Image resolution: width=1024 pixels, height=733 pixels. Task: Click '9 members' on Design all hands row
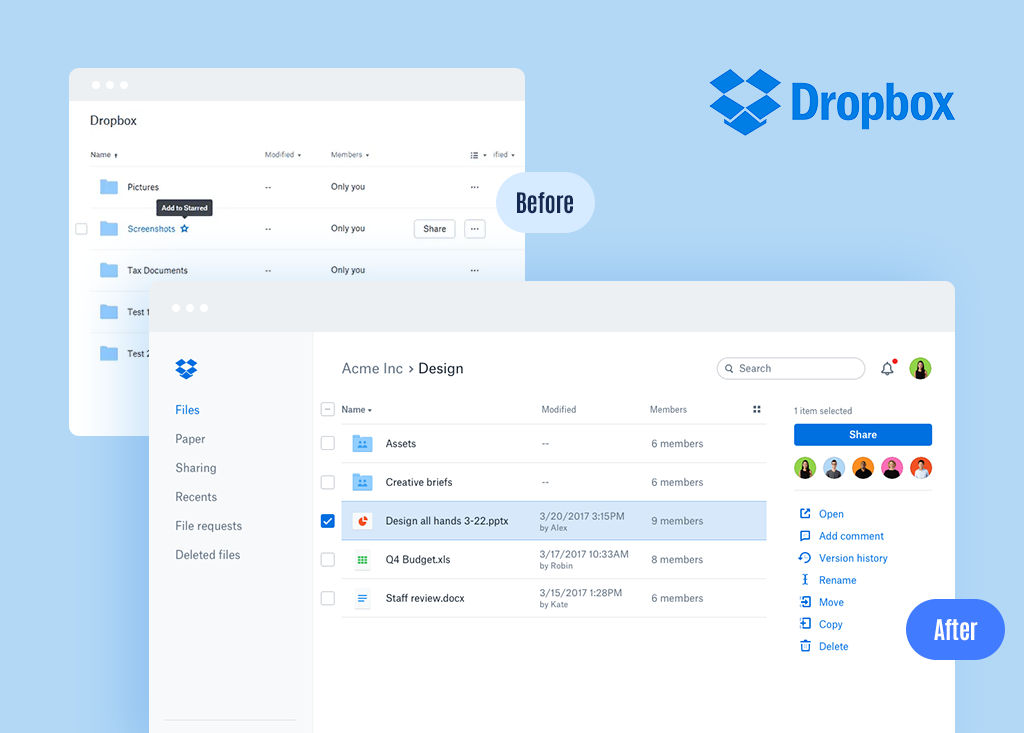(x=677, y=521)
